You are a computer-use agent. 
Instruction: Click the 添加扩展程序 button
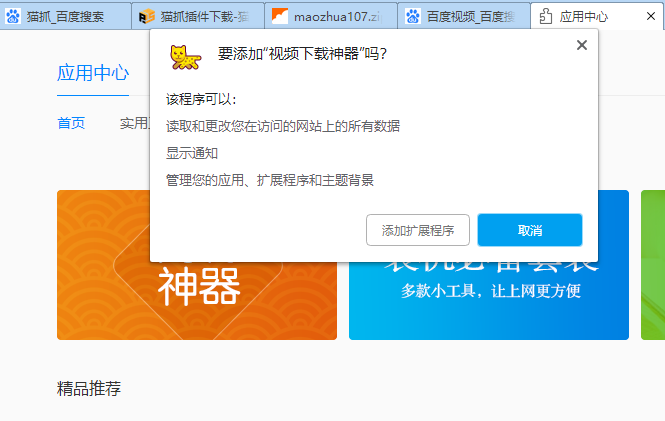[418, 230]
